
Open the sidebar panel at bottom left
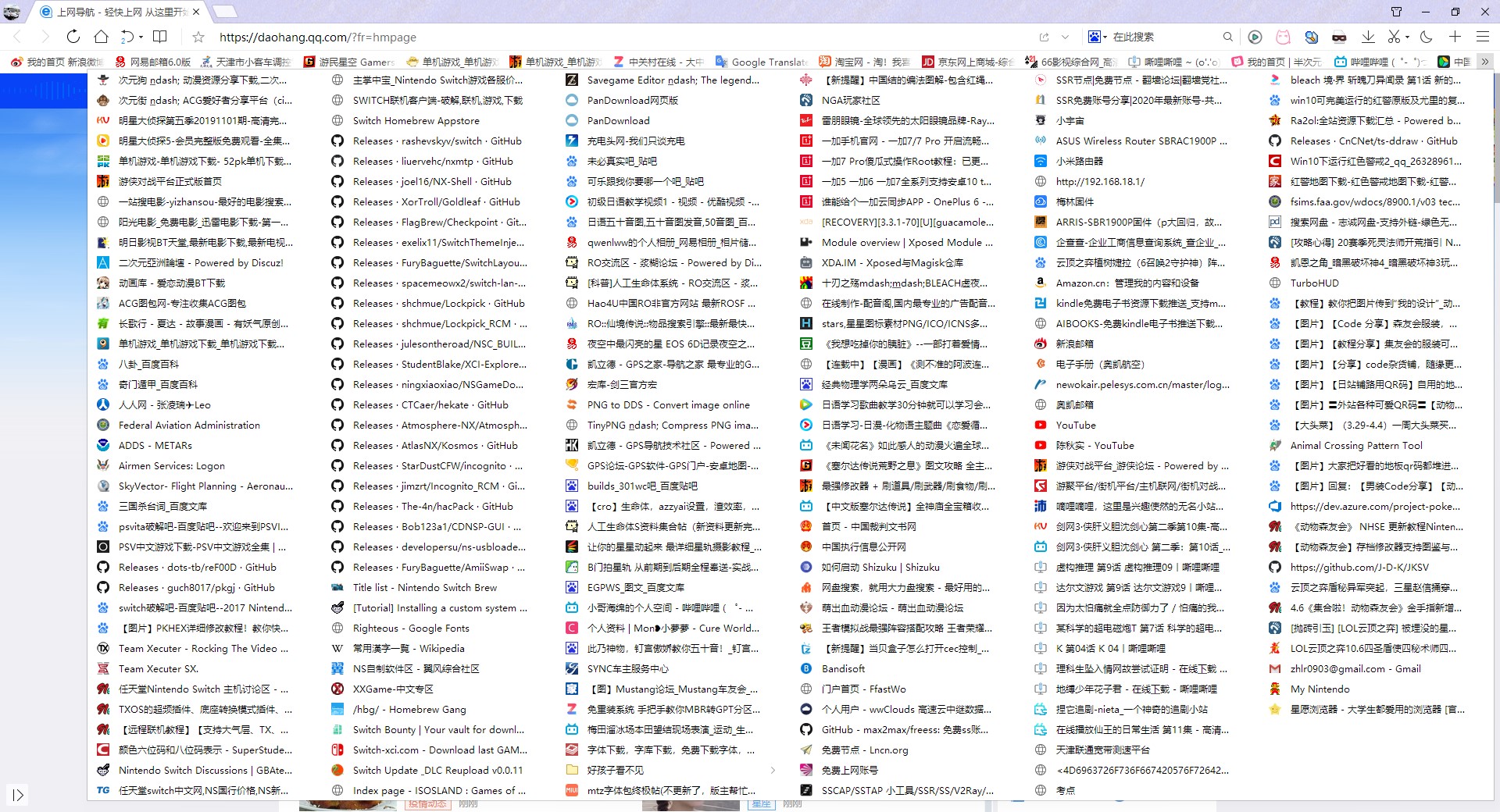point(18,796)
